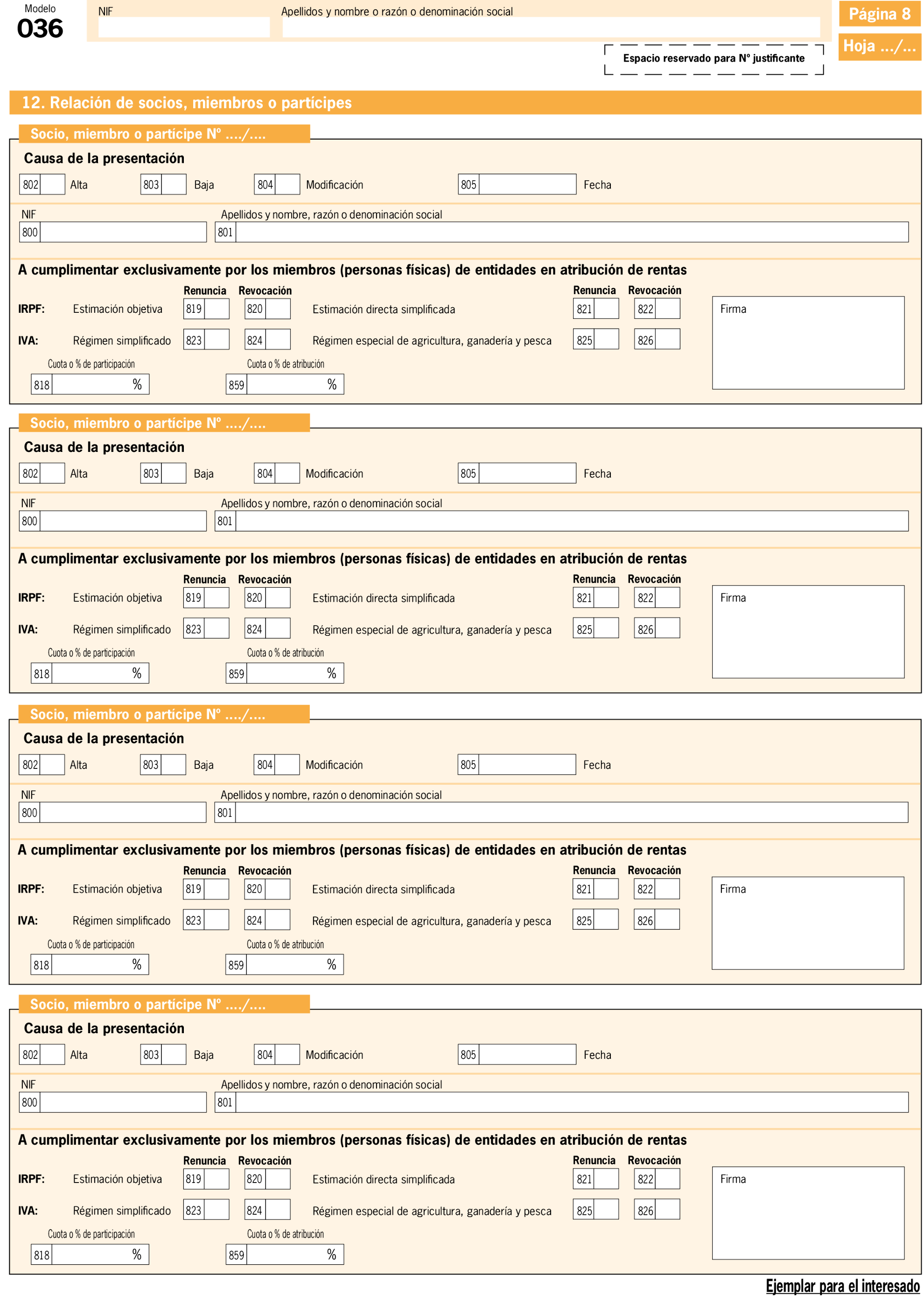The width and height of the screenshot is (924, 1296).
Task: Click field 805 Fecha in second socio section
Action: coord(527,473)
